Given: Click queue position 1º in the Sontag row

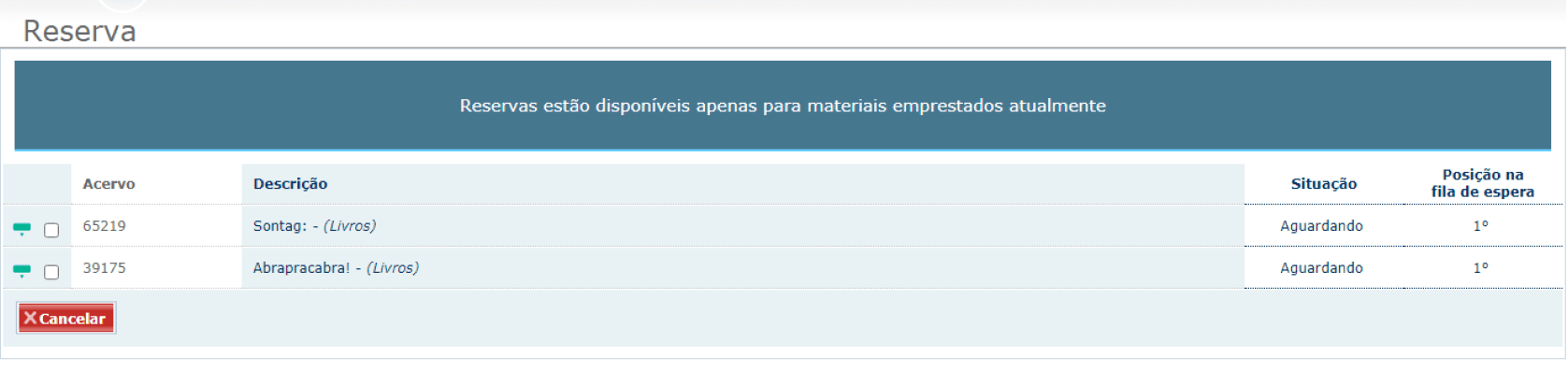Looking at the screenshot, I should tap(1480, 226).
